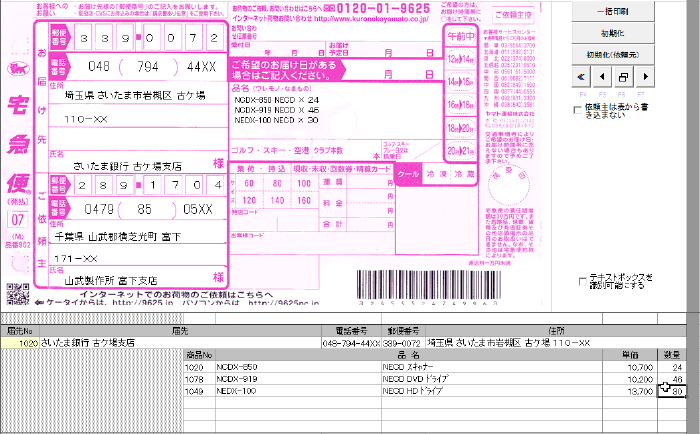Select postal code cell 339-0072
Viewport: 700px width, 434px height.
pyautogui.click(x=404, y=343)
